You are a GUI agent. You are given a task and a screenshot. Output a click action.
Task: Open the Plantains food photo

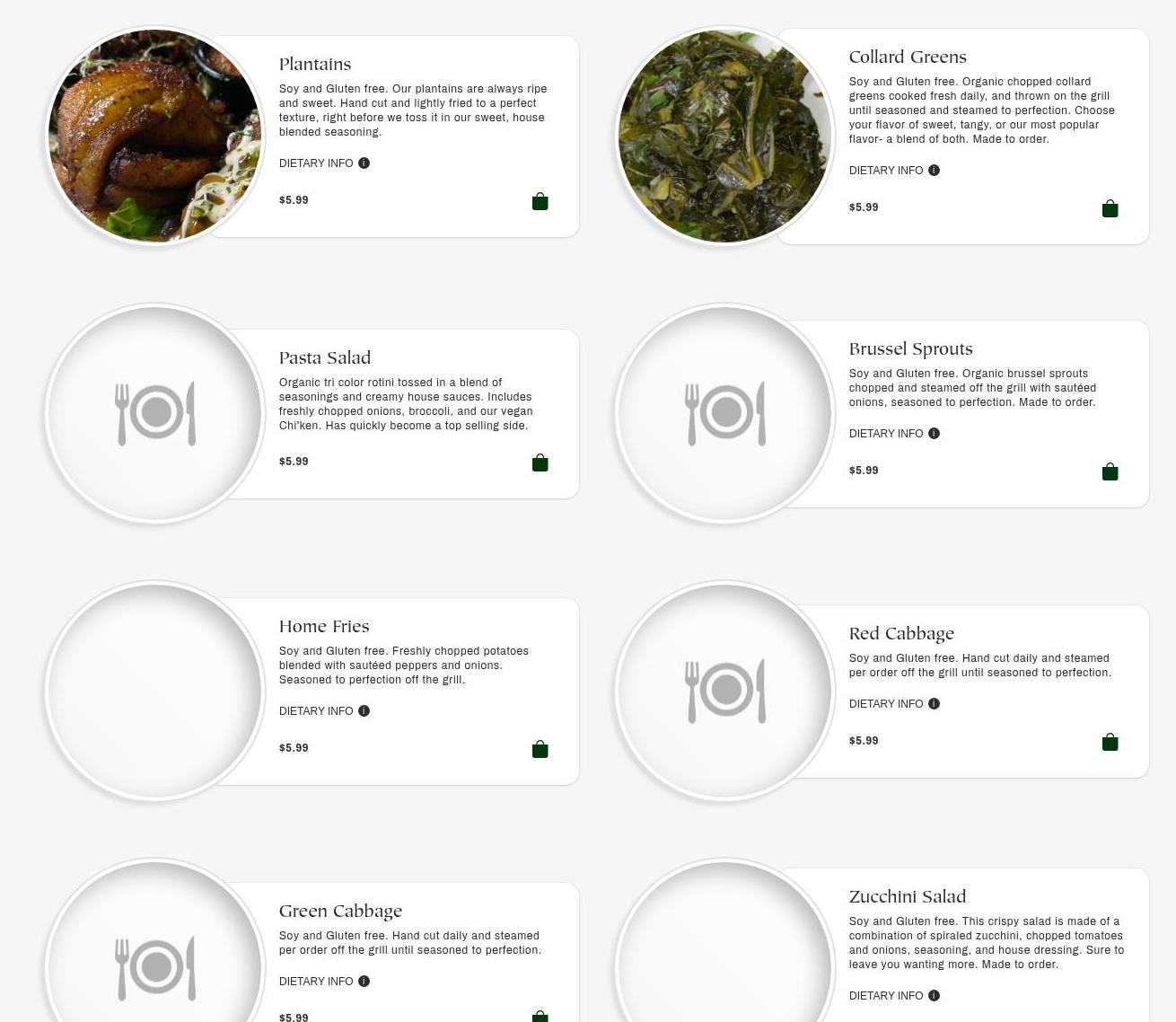click(x=154, y=136)
